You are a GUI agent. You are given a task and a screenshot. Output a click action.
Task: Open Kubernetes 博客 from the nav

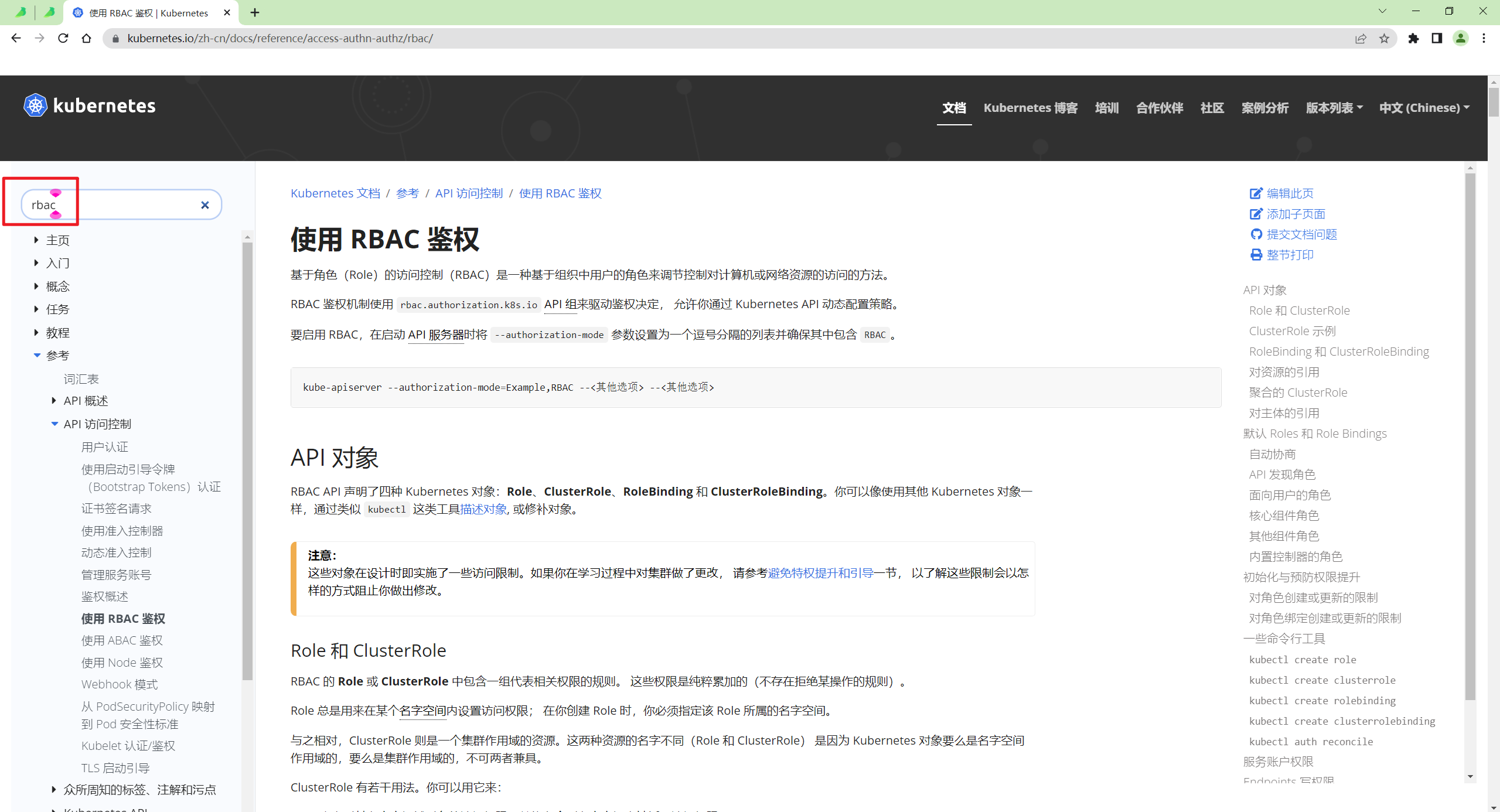(1031, 108)
